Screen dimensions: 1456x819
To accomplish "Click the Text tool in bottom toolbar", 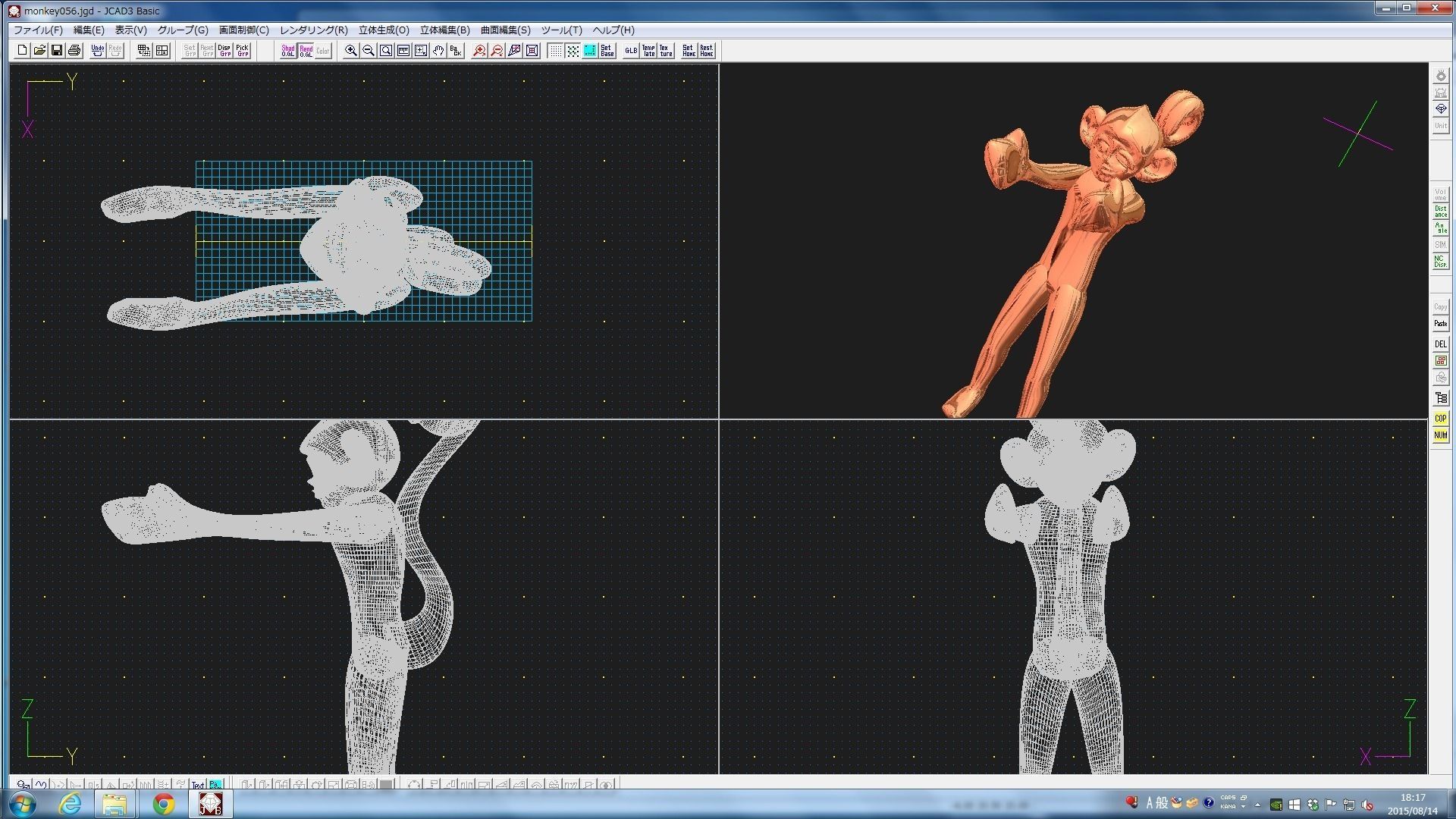I will click(198, 785).
